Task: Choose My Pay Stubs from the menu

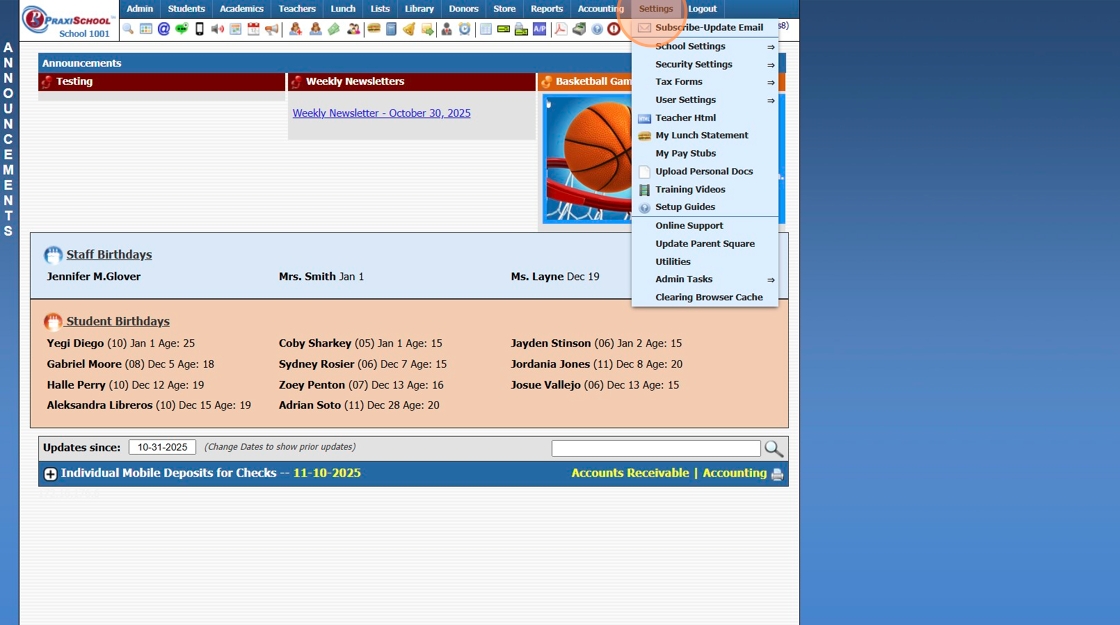Action: click(705, 154)
